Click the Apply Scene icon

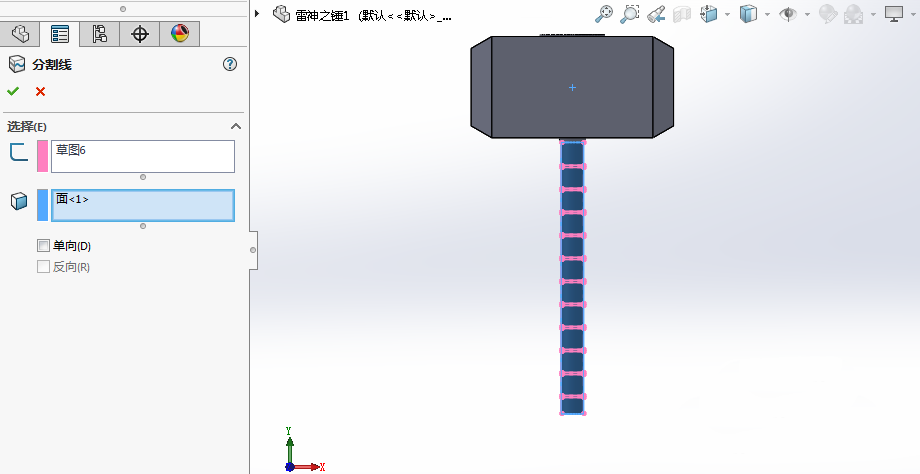[854, 13]
